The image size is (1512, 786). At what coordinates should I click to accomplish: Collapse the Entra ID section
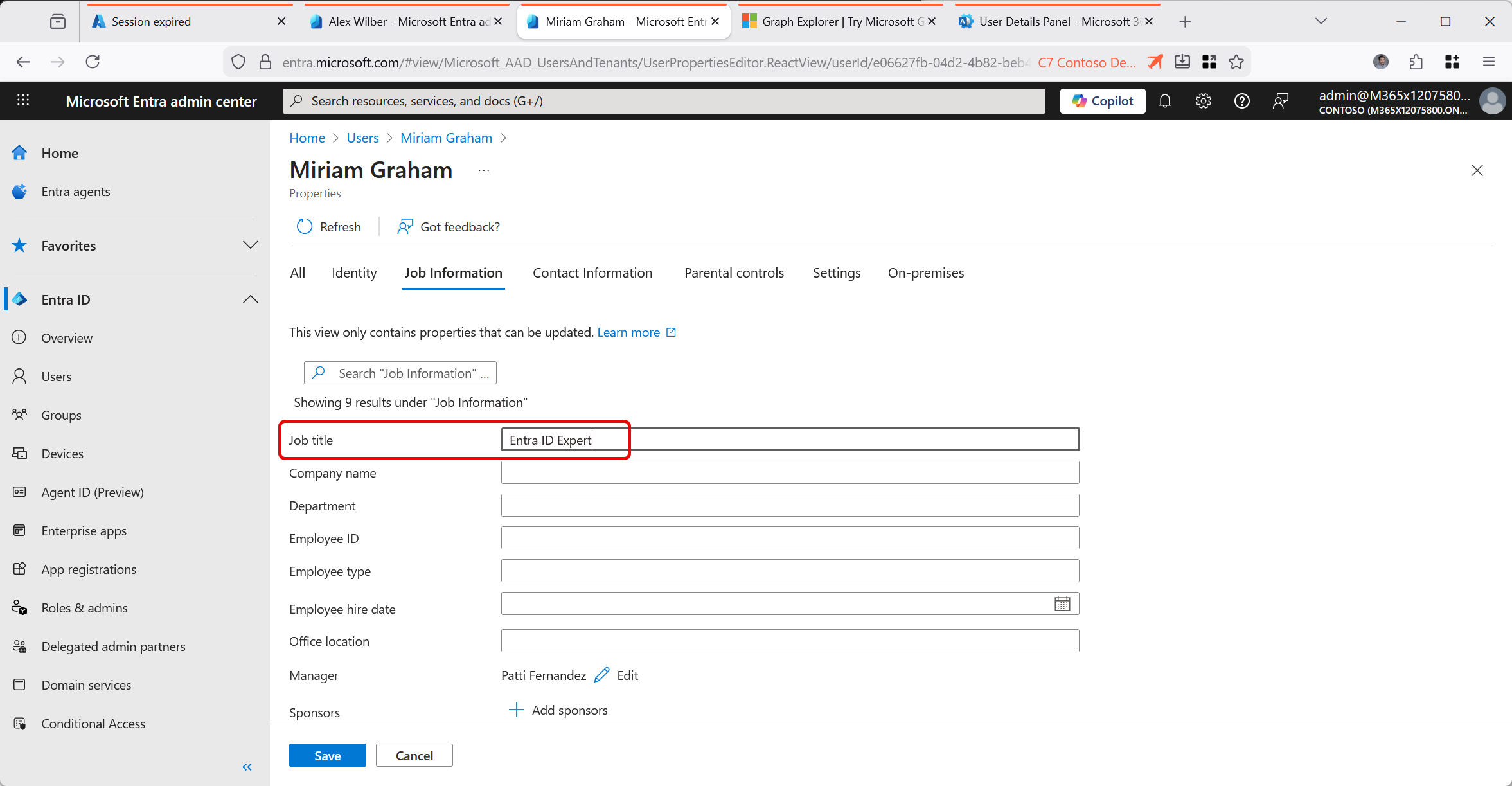click(250, 299)
